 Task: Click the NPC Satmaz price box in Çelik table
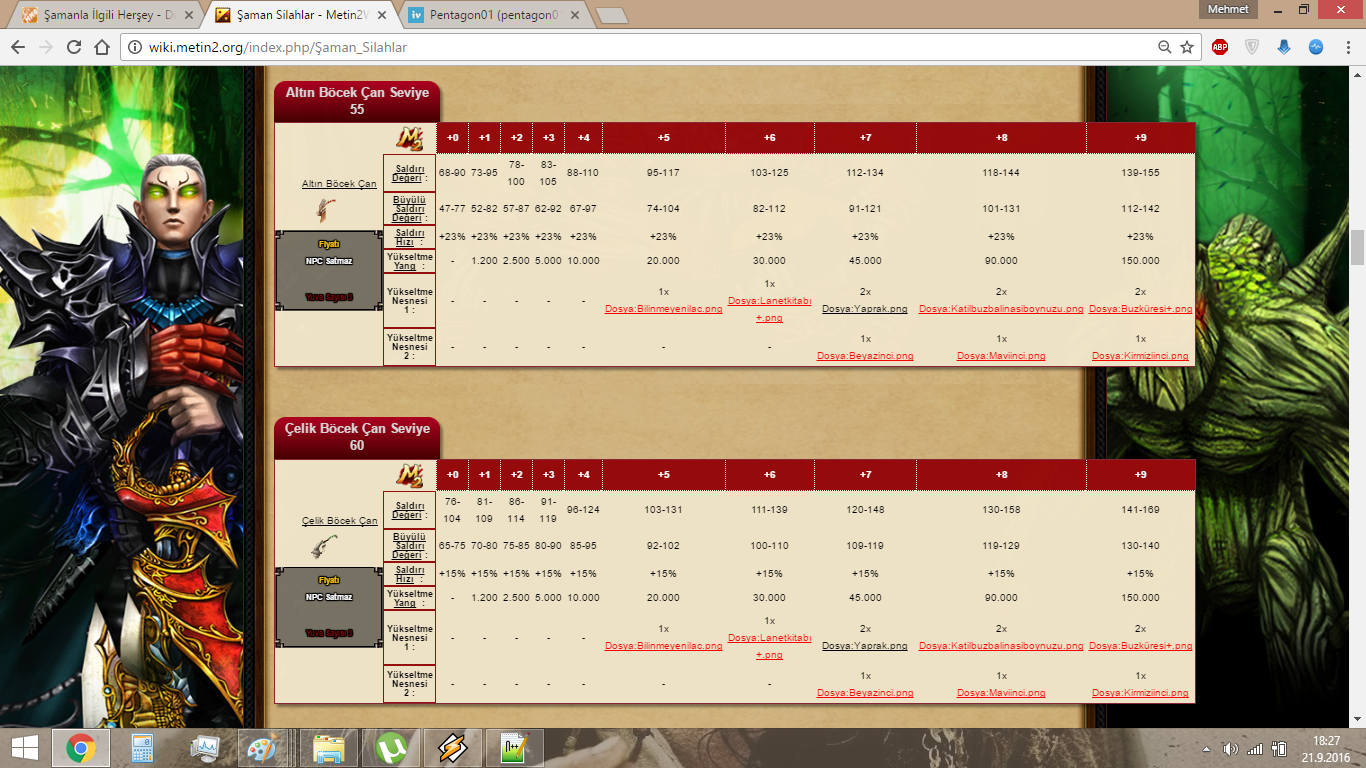click(x=329, y=607)
